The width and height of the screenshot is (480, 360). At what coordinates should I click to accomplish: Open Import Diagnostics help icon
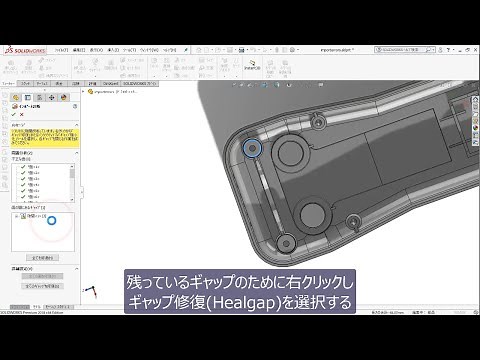coord(75,106)
